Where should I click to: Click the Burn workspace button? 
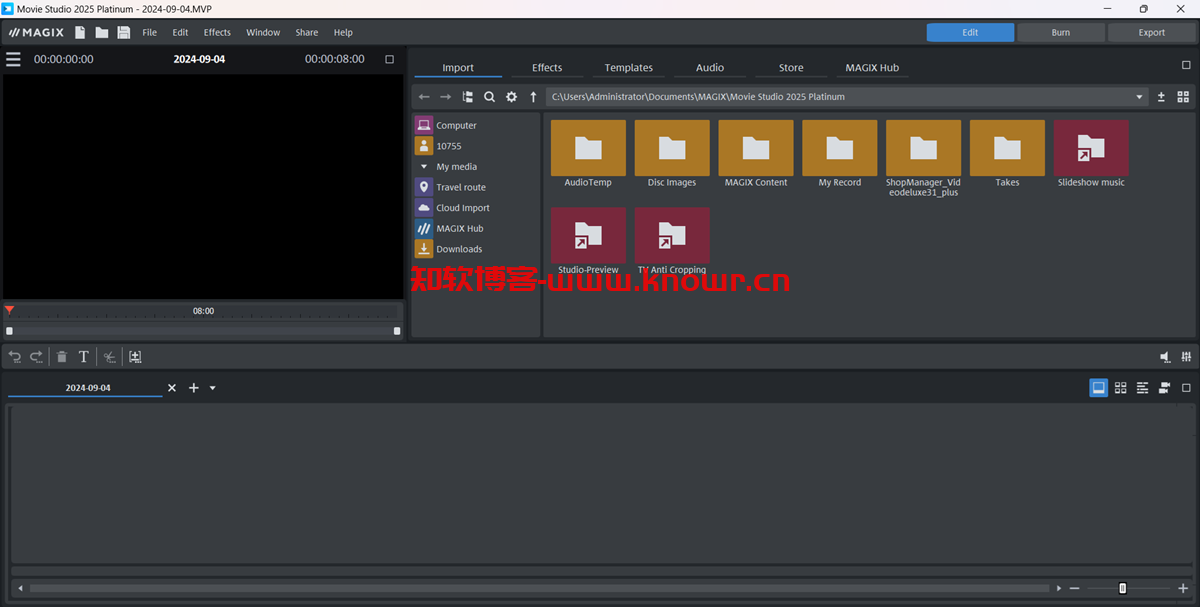(1061, 32)
